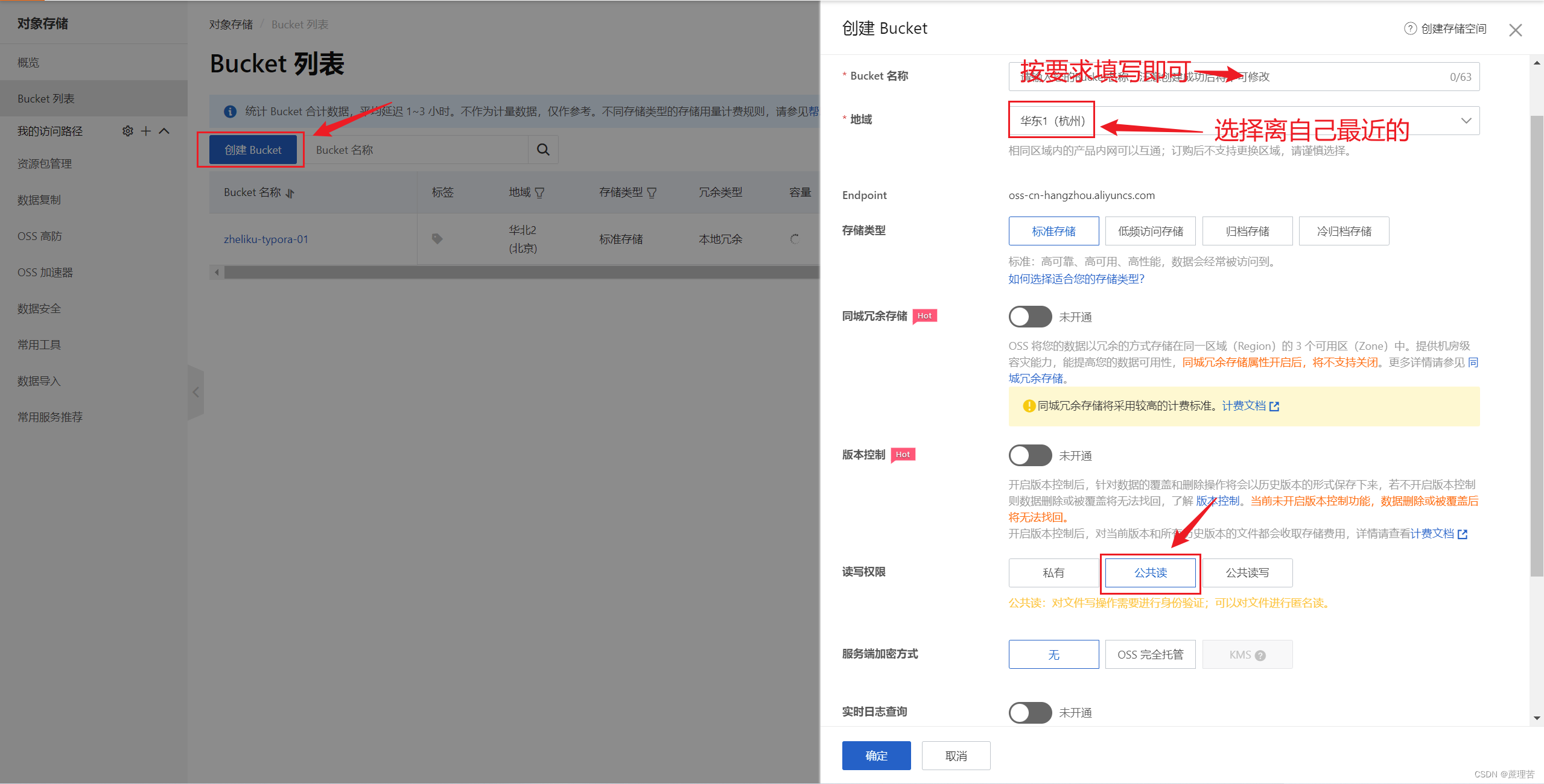Click the table horizontal scrollbar left arrow
The image size is (1544, 784).
coord(217,272)
